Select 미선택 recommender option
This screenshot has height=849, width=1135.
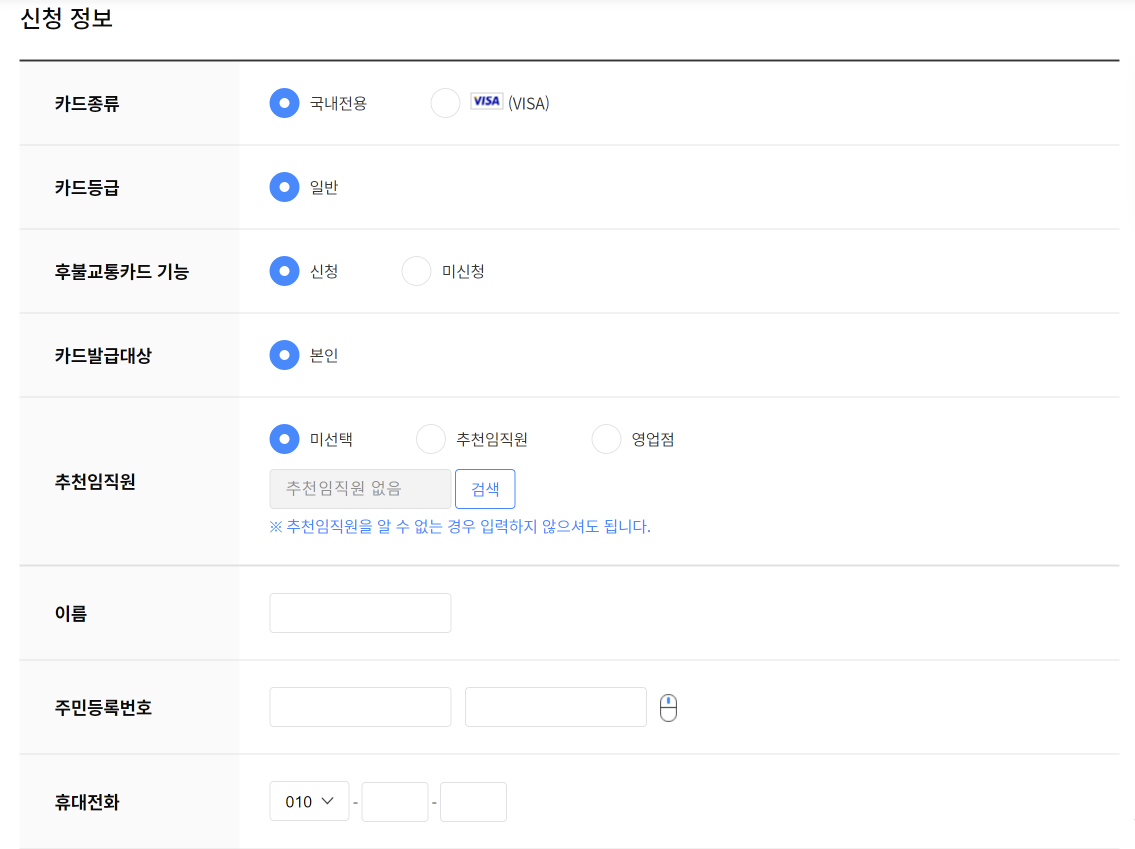pos(283,438)
